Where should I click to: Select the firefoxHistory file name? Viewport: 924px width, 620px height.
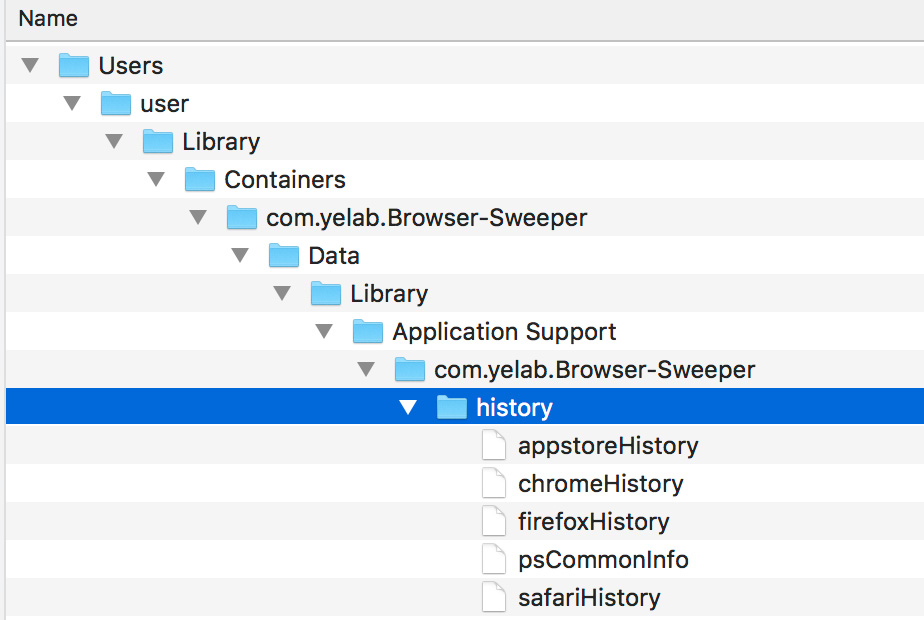[593, 522]
